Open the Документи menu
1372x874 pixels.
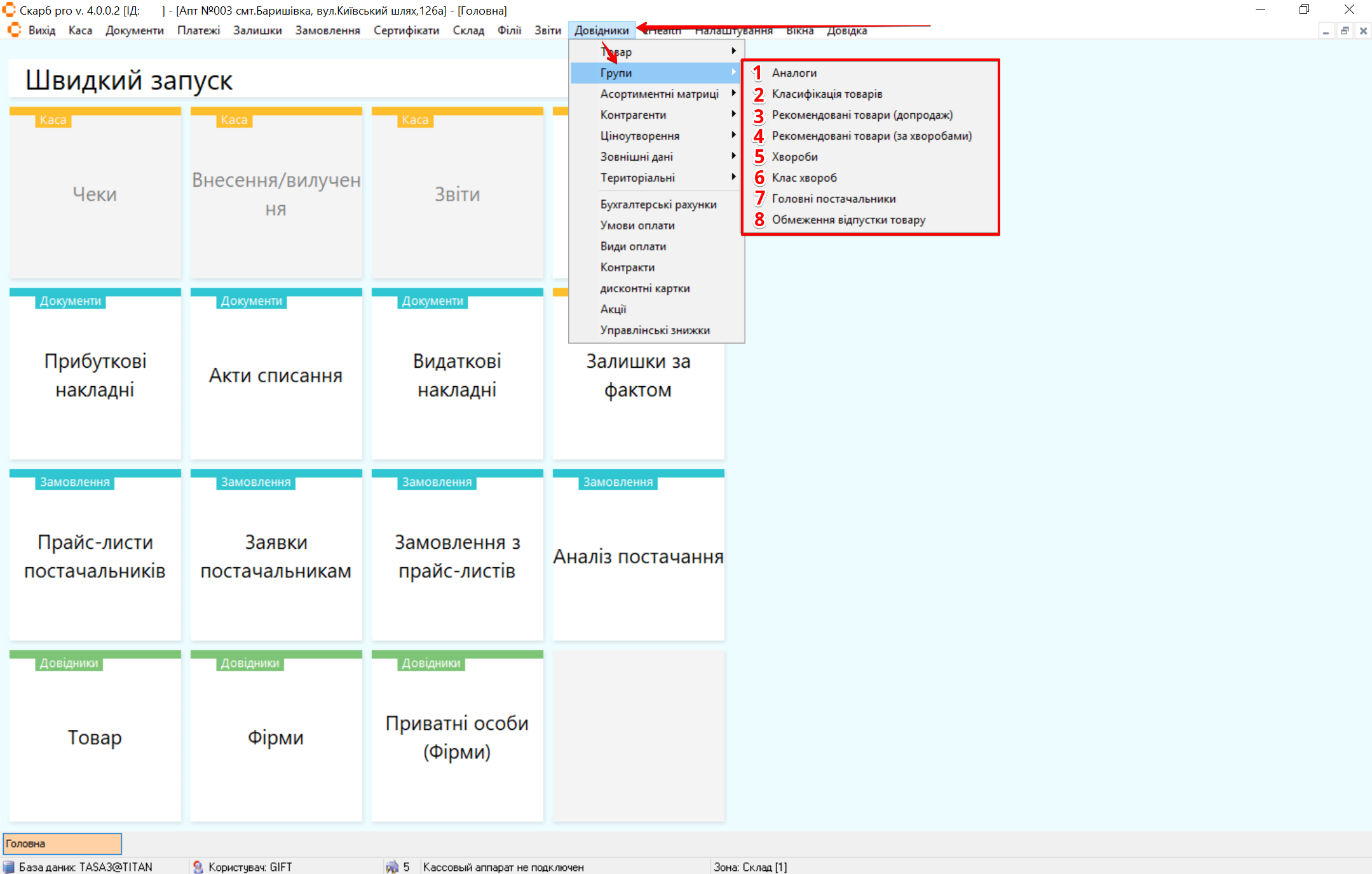(x=134, y=30)
